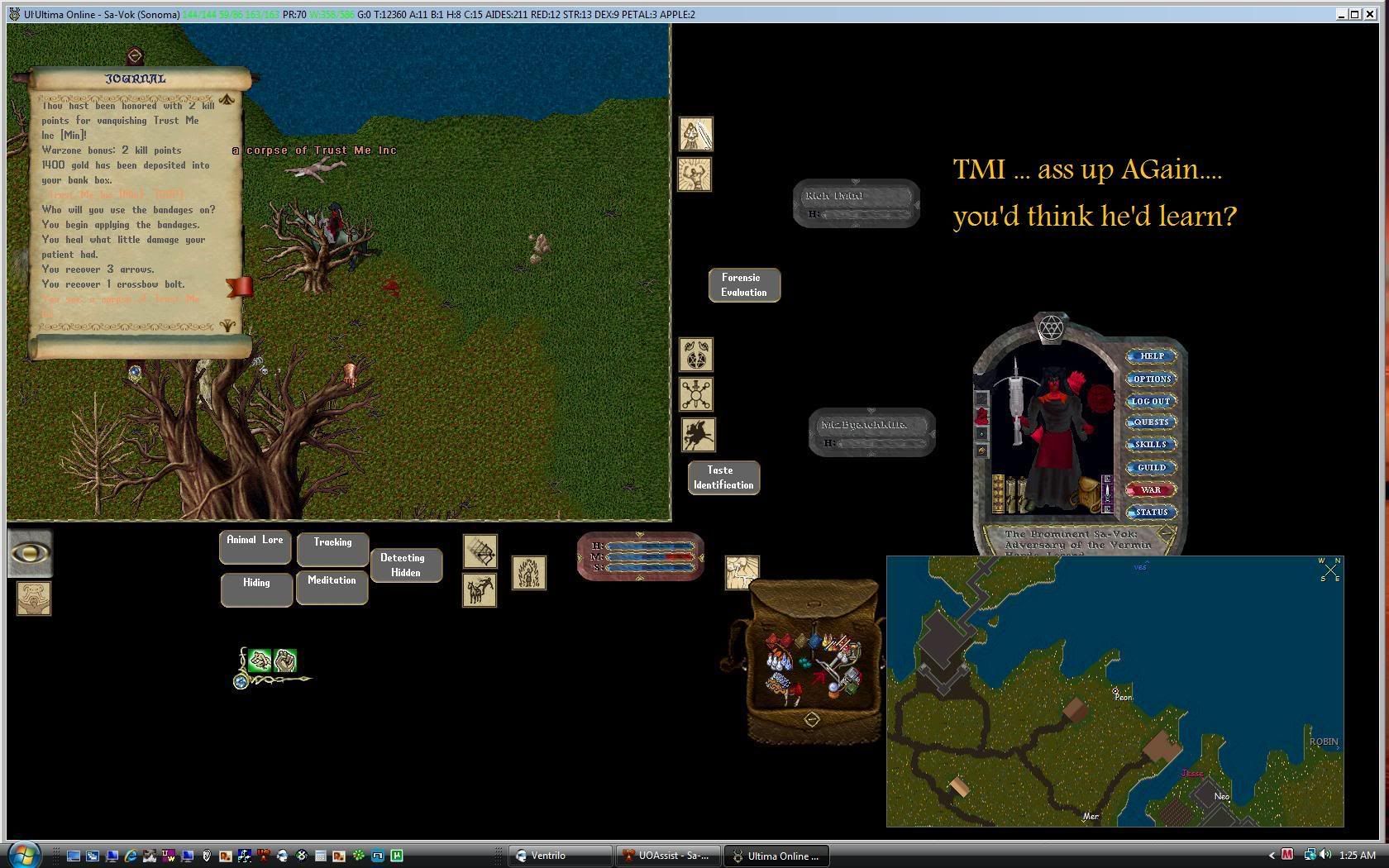Use the Tracking skill button
1389x868 pixels.
point(332,549)
